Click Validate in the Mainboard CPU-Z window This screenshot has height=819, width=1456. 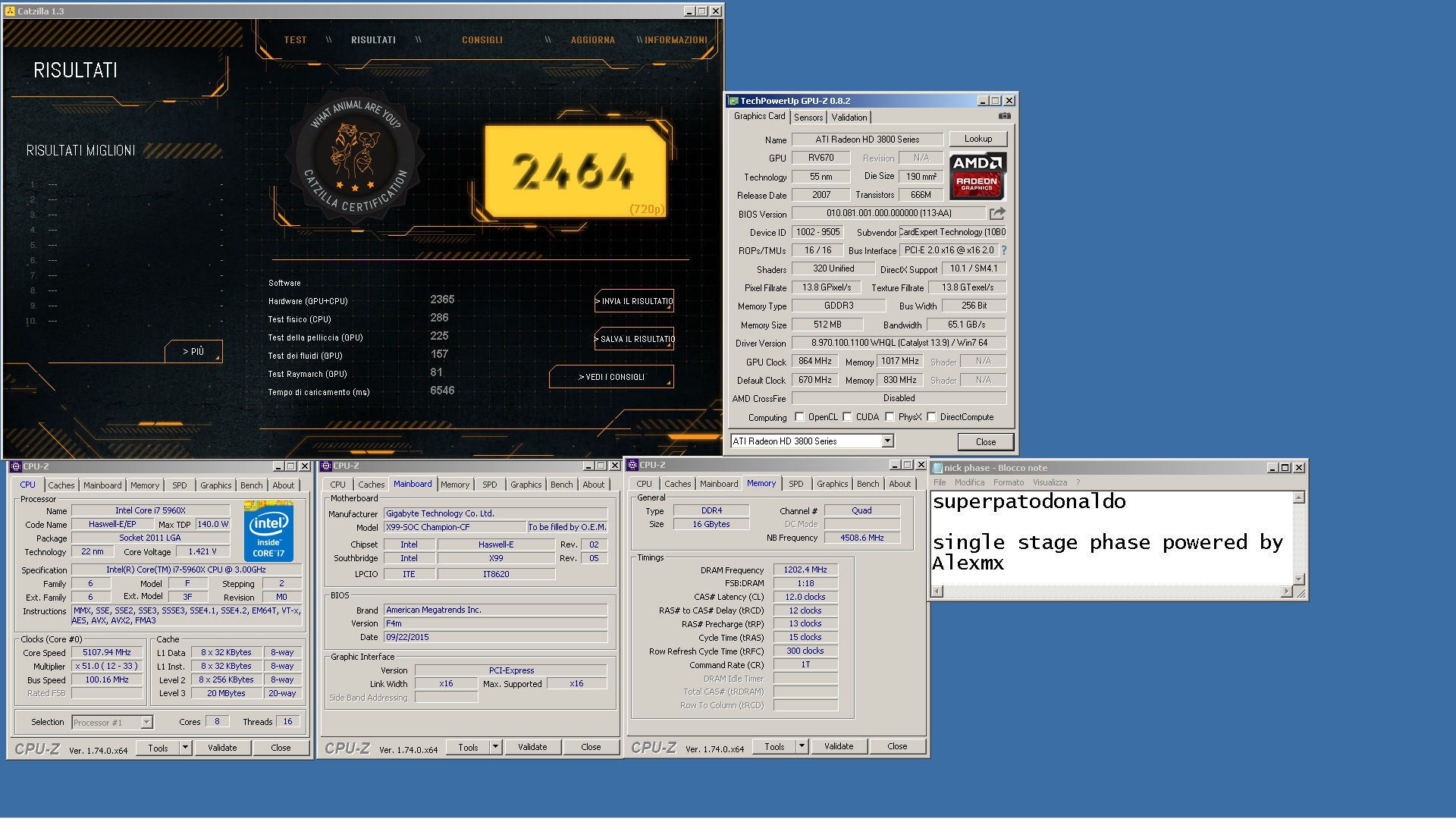532,747
